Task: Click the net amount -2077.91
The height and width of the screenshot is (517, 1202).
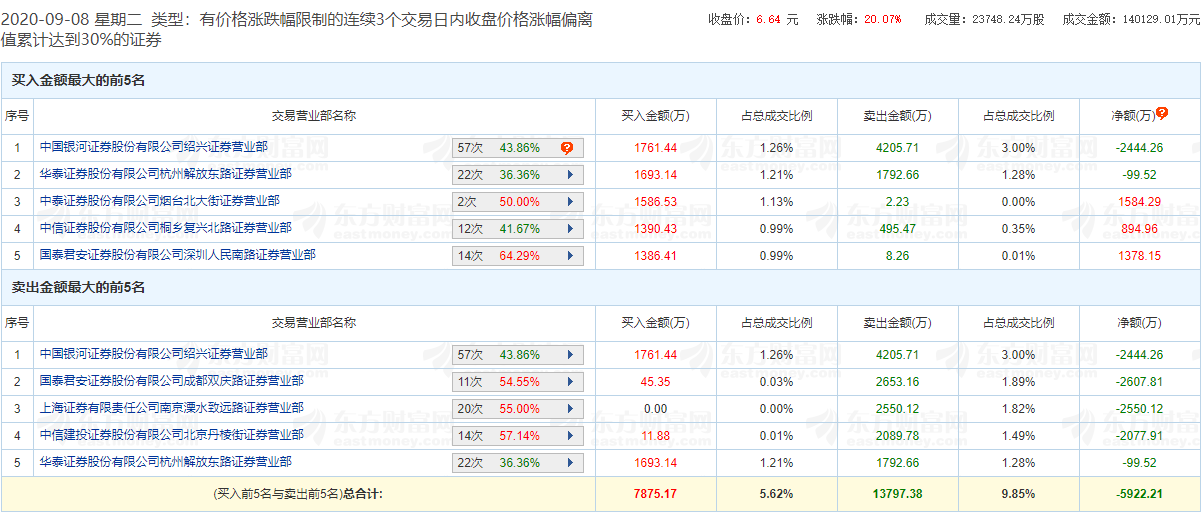Action: 1139,436
